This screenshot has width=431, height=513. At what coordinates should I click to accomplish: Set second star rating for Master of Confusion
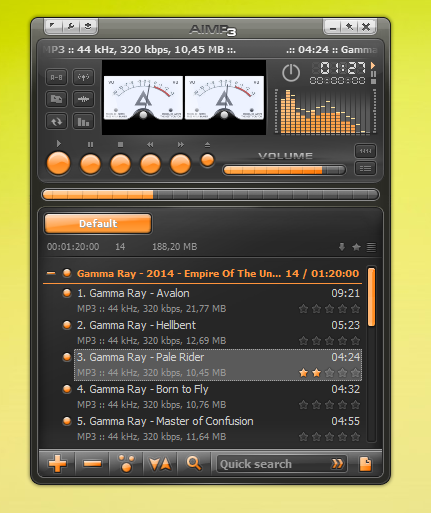click(316, 437)
